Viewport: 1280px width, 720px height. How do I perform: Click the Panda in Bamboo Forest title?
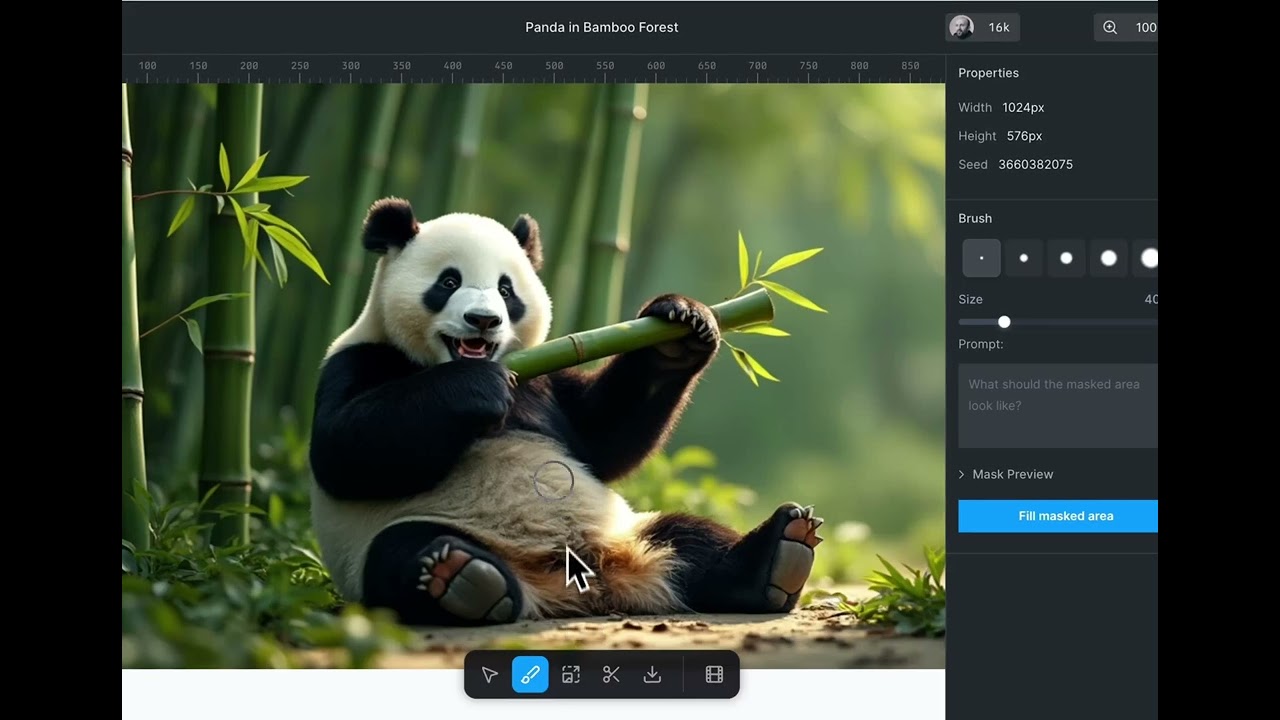click(x=601, y=28)
